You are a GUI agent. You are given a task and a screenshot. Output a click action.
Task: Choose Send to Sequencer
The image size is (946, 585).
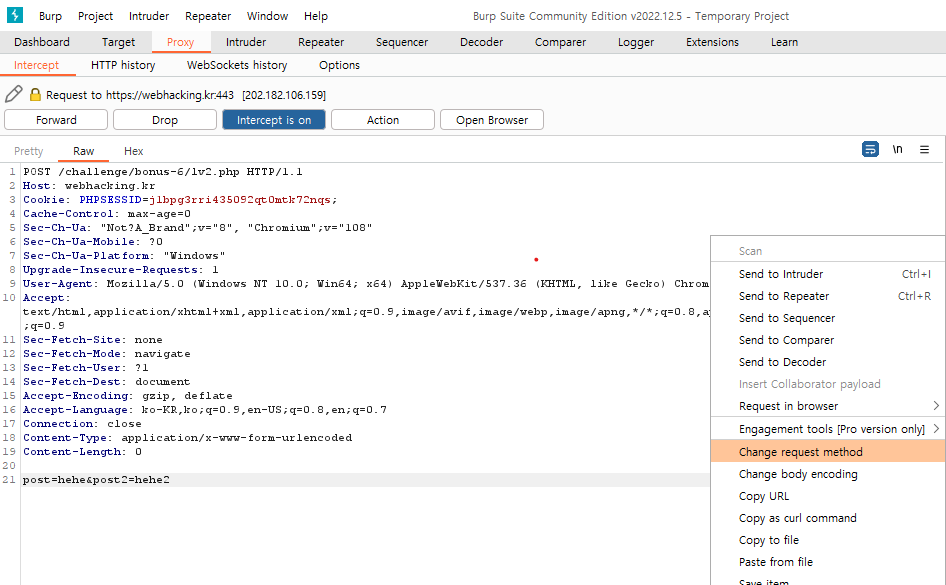click(828, 318)
